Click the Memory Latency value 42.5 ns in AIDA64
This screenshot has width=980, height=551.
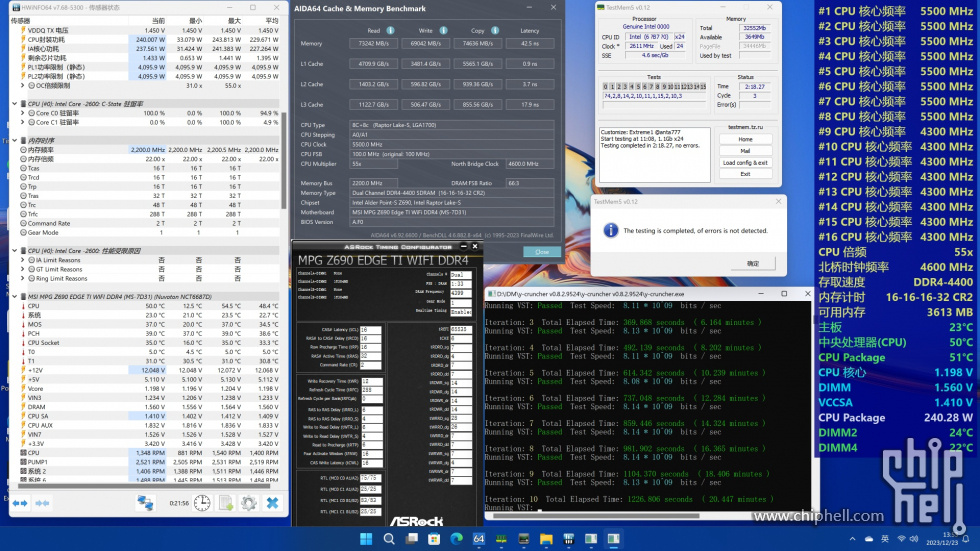point(529,44)
